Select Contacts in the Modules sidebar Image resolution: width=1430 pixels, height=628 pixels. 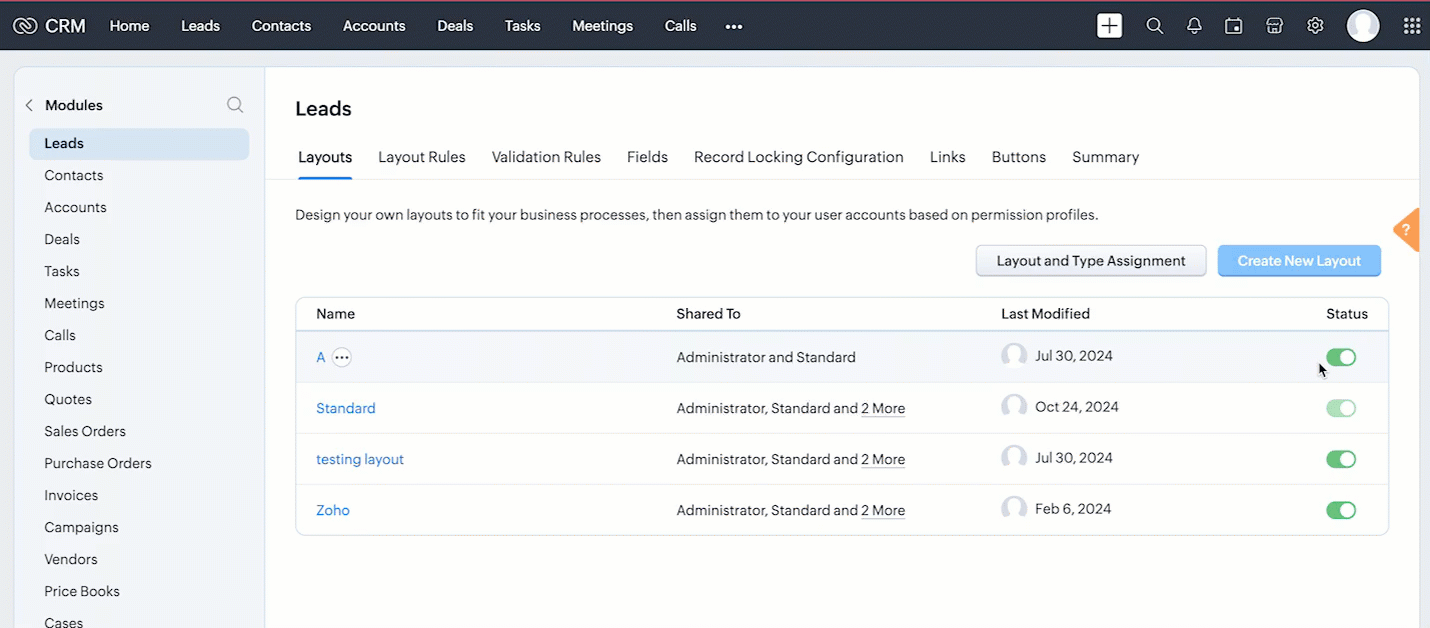pyautogui.click(x=74, y=175)
